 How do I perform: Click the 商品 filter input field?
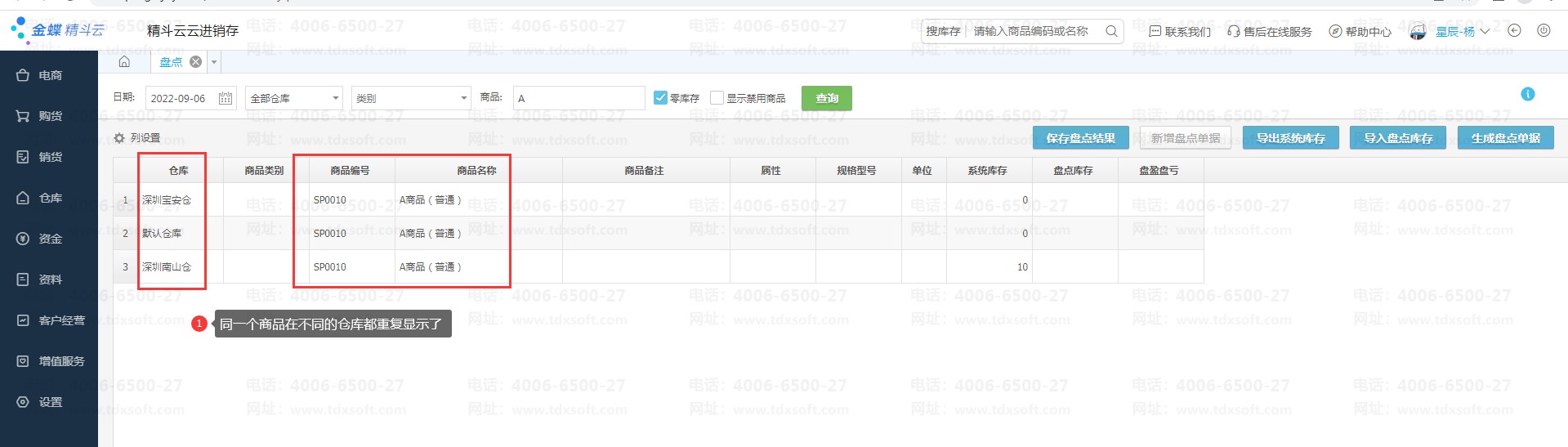[579, 98]
